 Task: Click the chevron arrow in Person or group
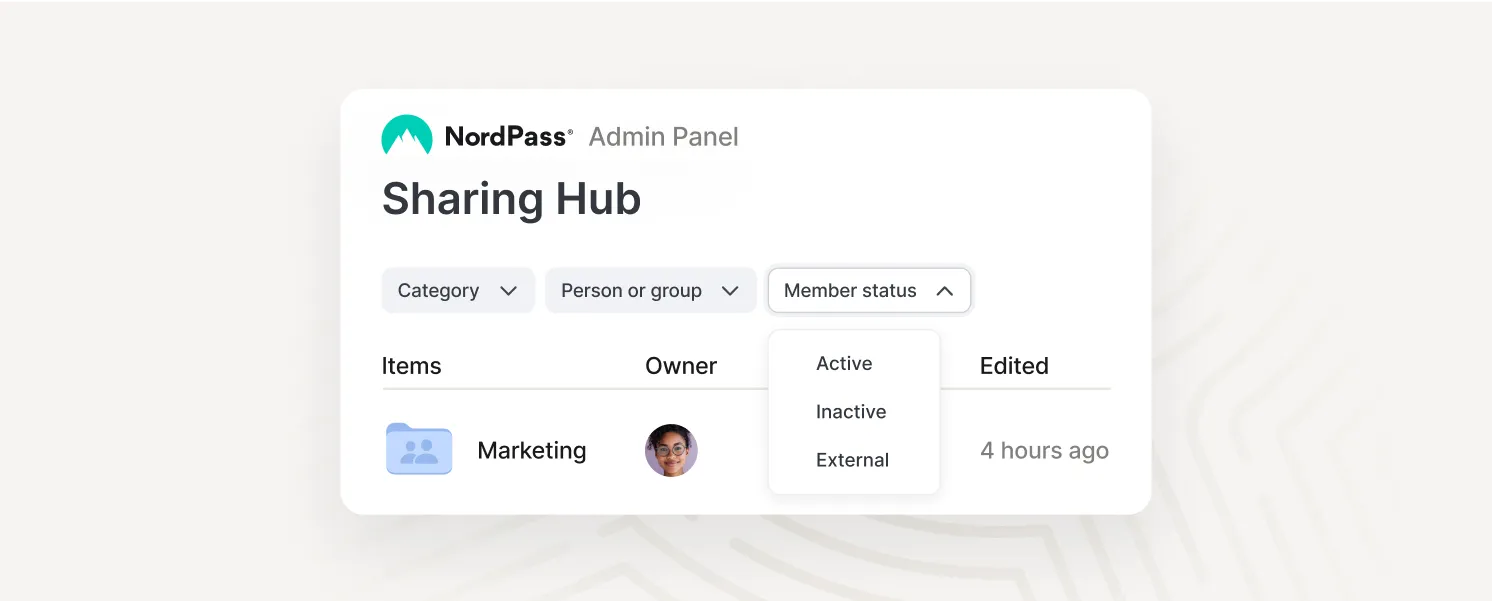click(730, 291)
